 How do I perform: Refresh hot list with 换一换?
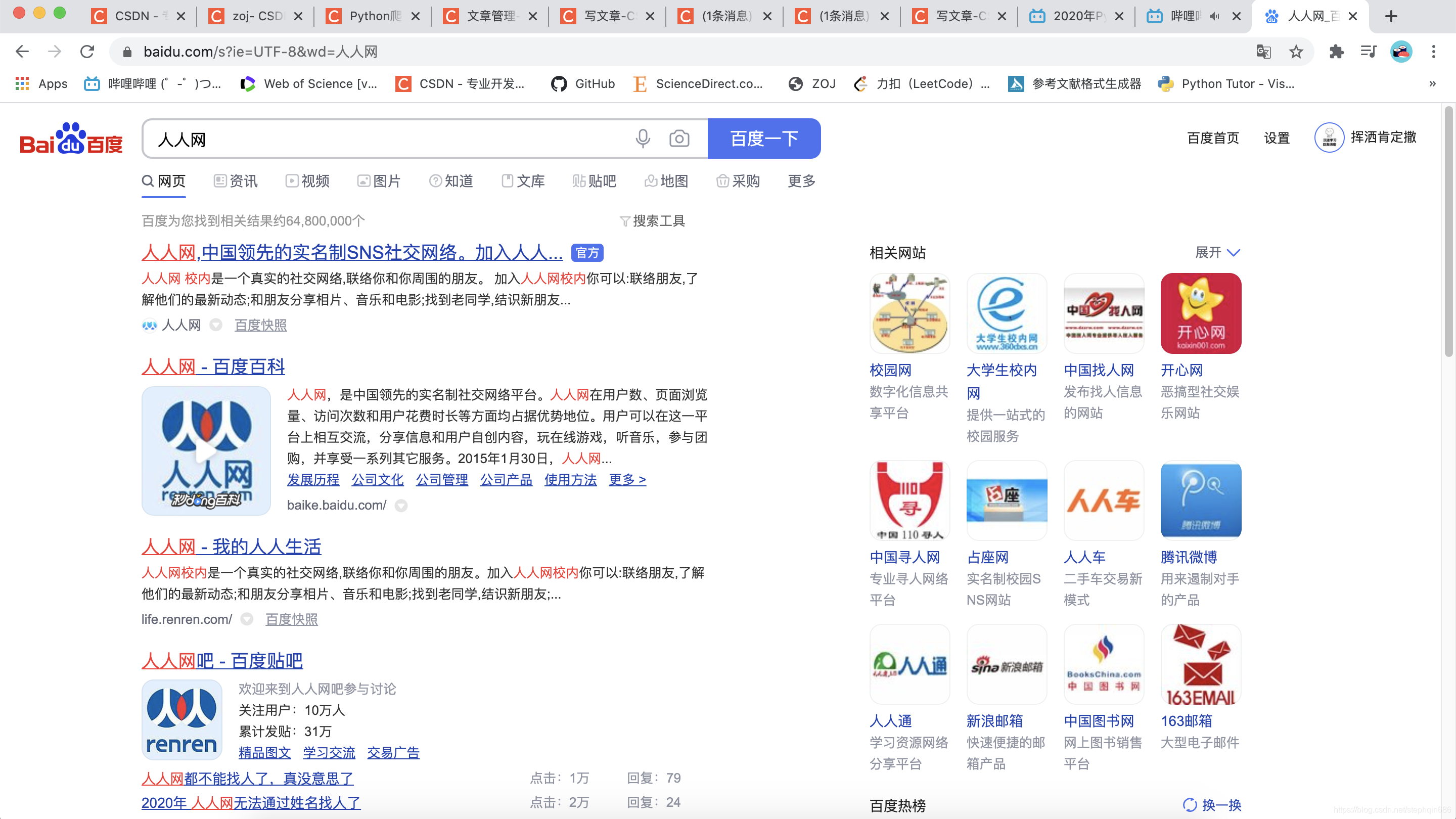click(x=1212, y=804)
